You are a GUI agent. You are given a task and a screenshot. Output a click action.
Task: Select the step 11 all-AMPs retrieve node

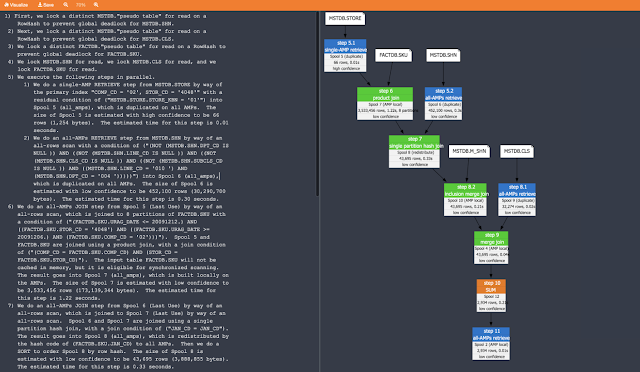pyautogui.click(x=491, y=344)
